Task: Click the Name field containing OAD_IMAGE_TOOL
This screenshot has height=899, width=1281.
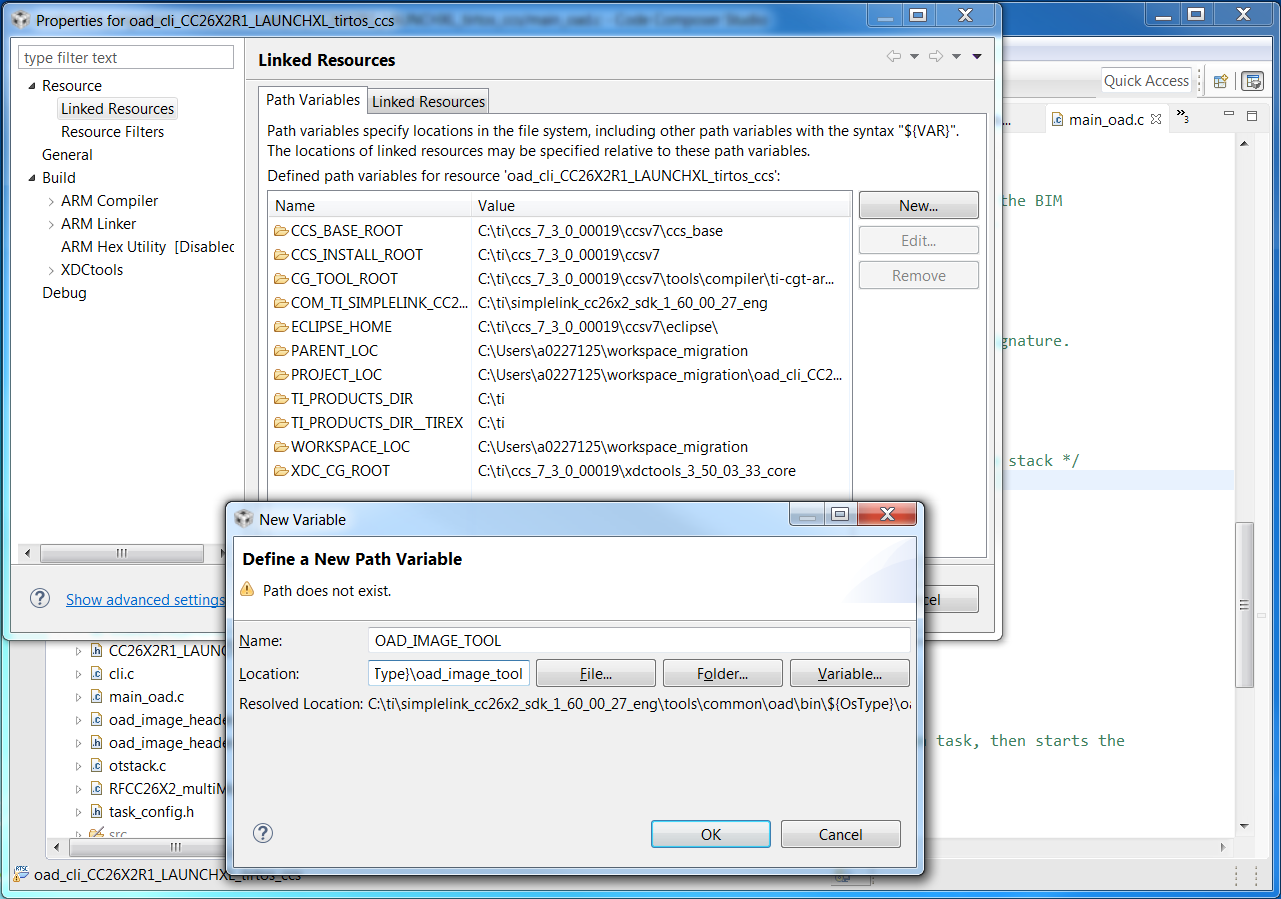Action: pos(639,640)
